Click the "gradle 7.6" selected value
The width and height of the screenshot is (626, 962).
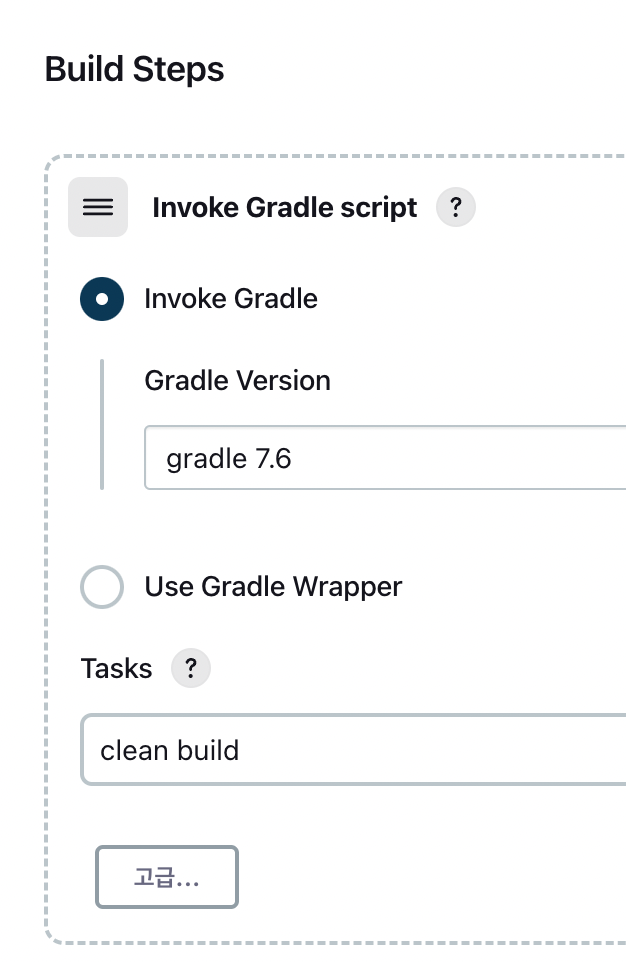click(x=229, y=459)
